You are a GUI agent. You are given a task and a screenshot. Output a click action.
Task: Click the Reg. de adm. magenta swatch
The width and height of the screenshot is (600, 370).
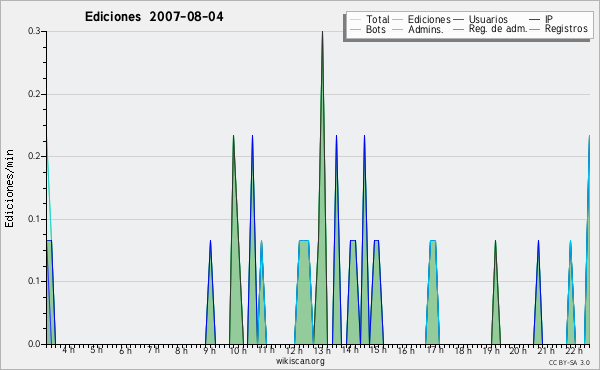coord(458,29)
